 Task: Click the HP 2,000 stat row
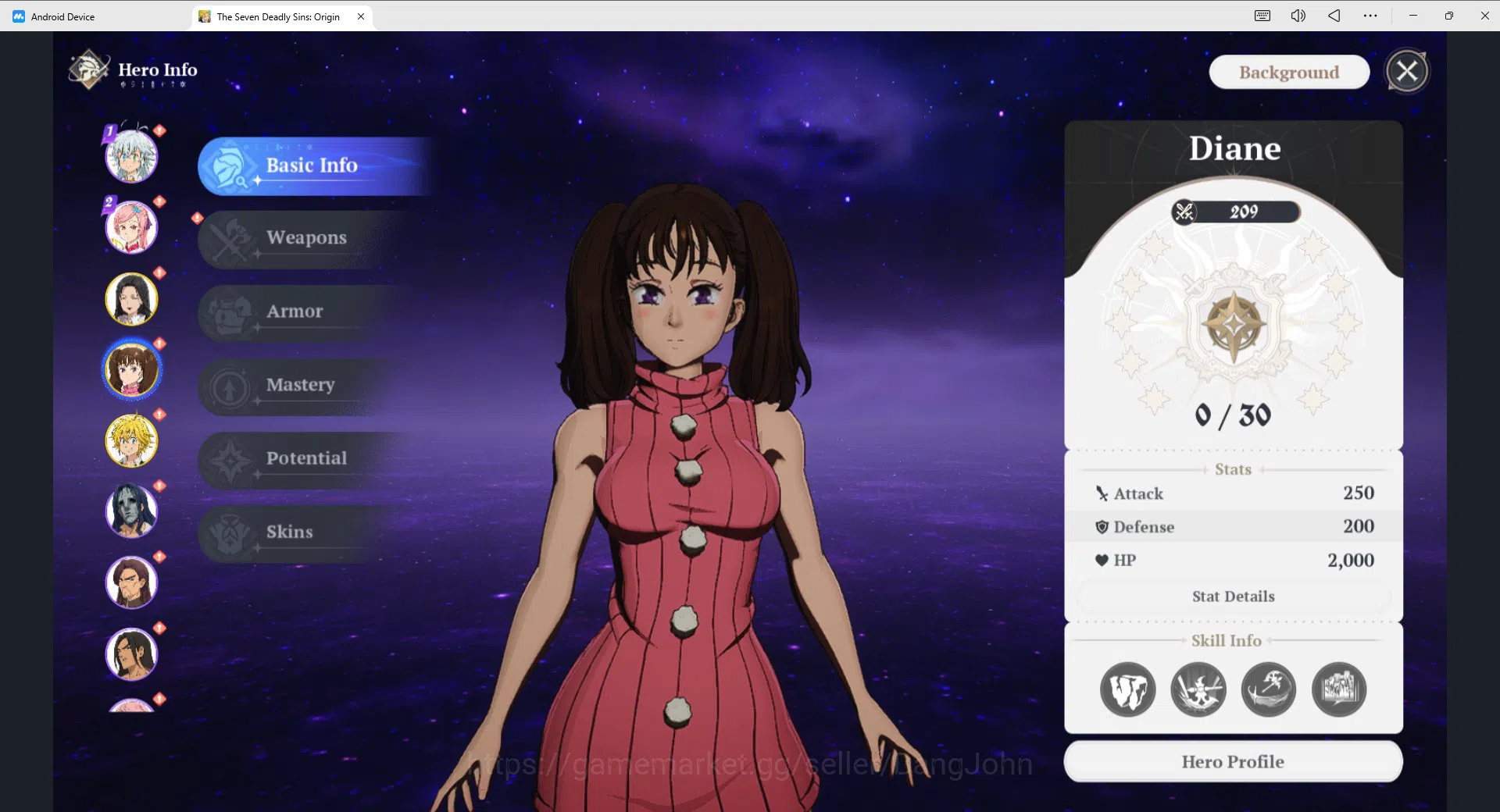click(x=1234, y=561)
